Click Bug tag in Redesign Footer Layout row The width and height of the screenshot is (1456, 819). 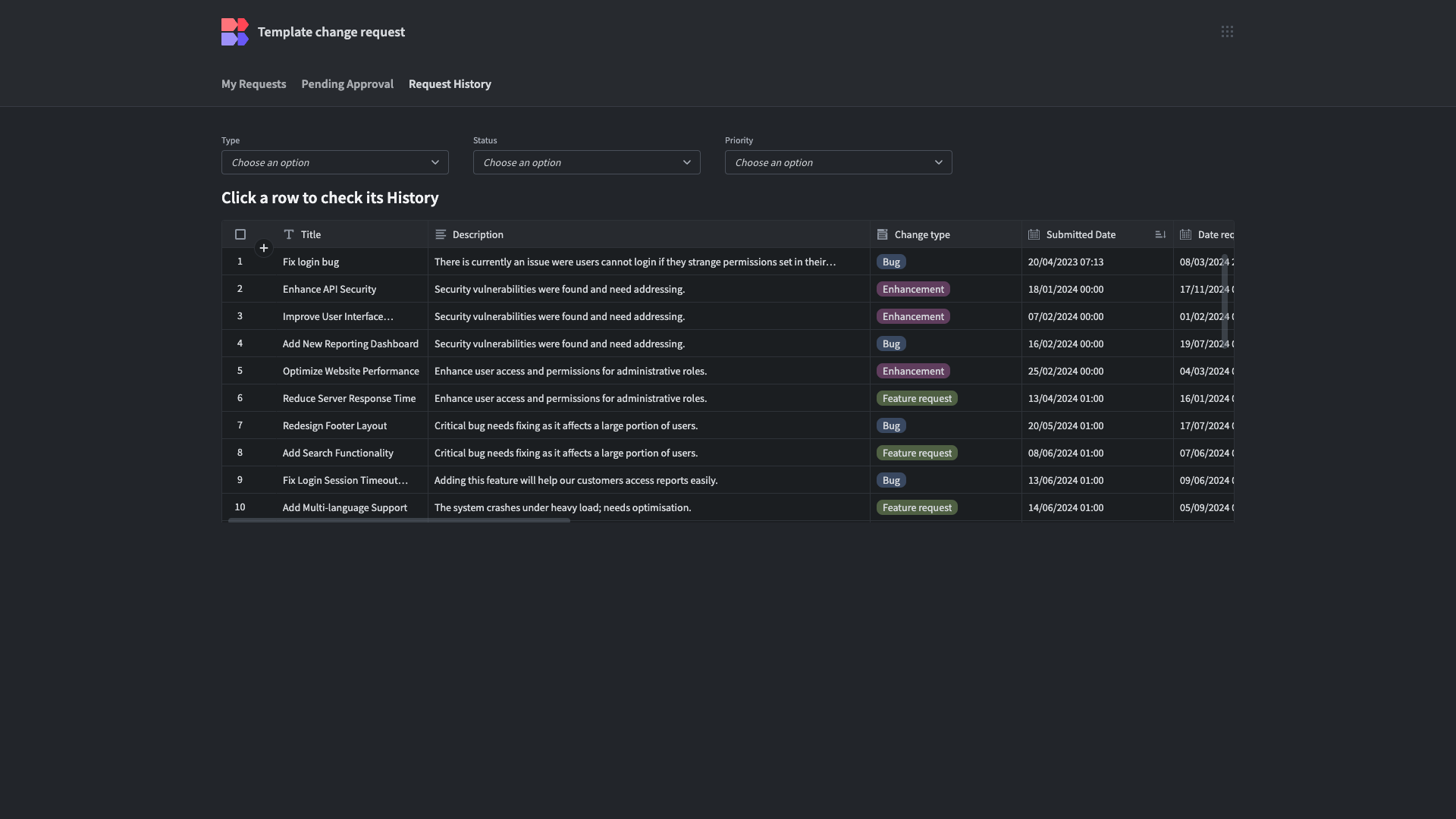891,425
